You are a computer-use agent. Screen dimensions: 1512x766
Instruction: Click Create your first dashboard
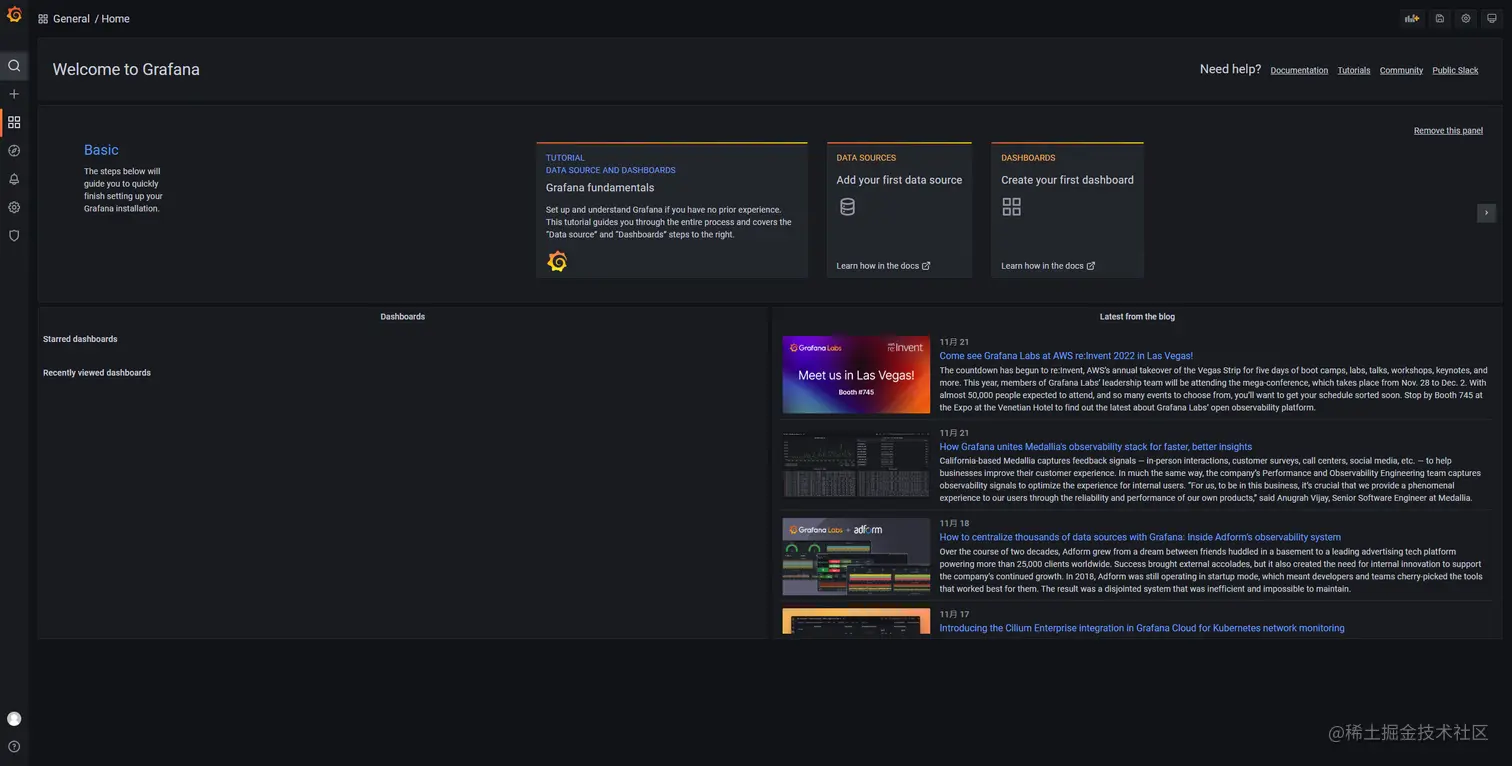pos(1067,180)
